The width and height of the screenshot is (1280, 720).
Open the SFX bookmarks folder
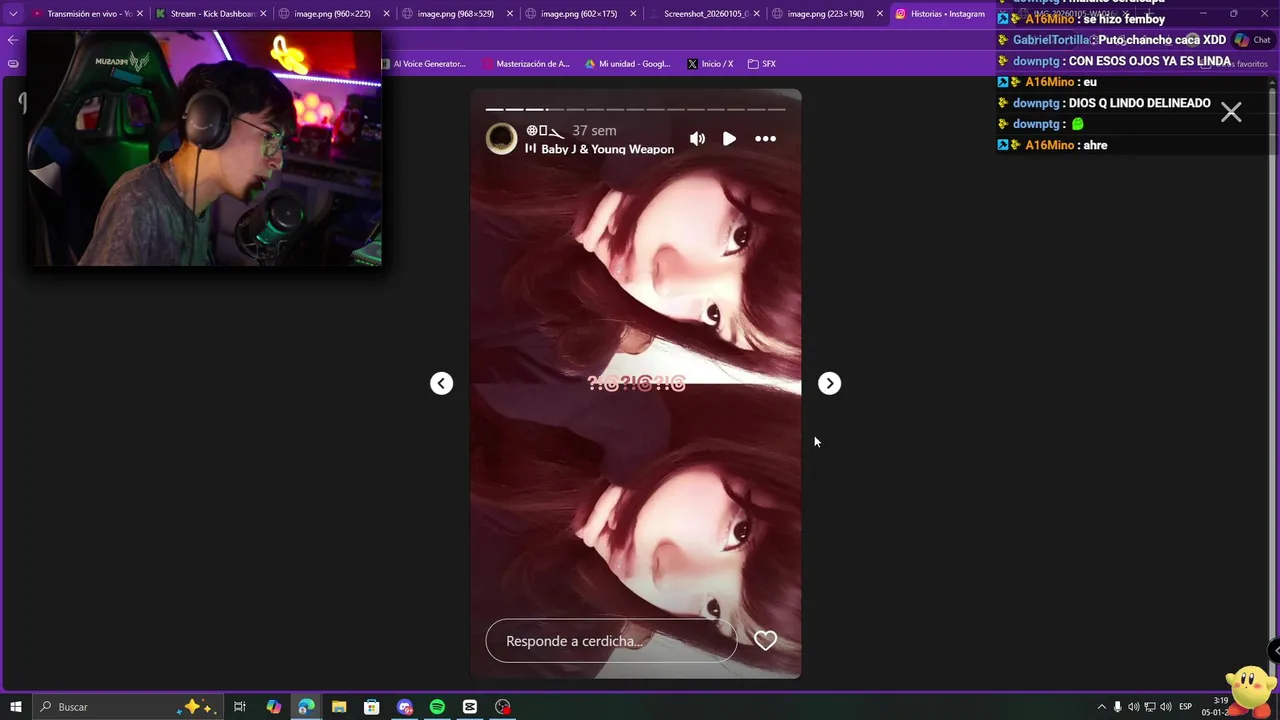762,64
